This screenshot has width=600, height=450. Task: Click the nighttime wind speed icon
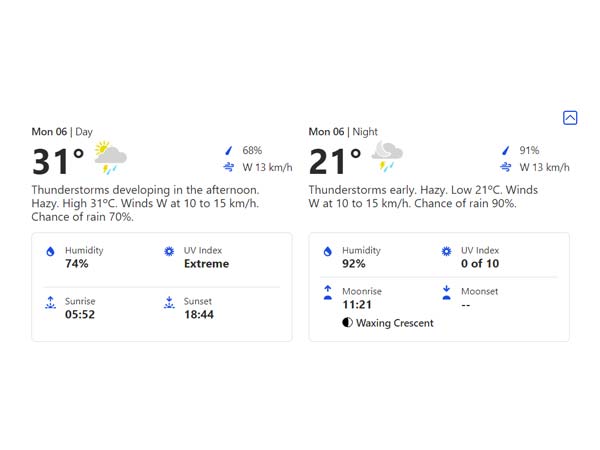pos(506,167)
